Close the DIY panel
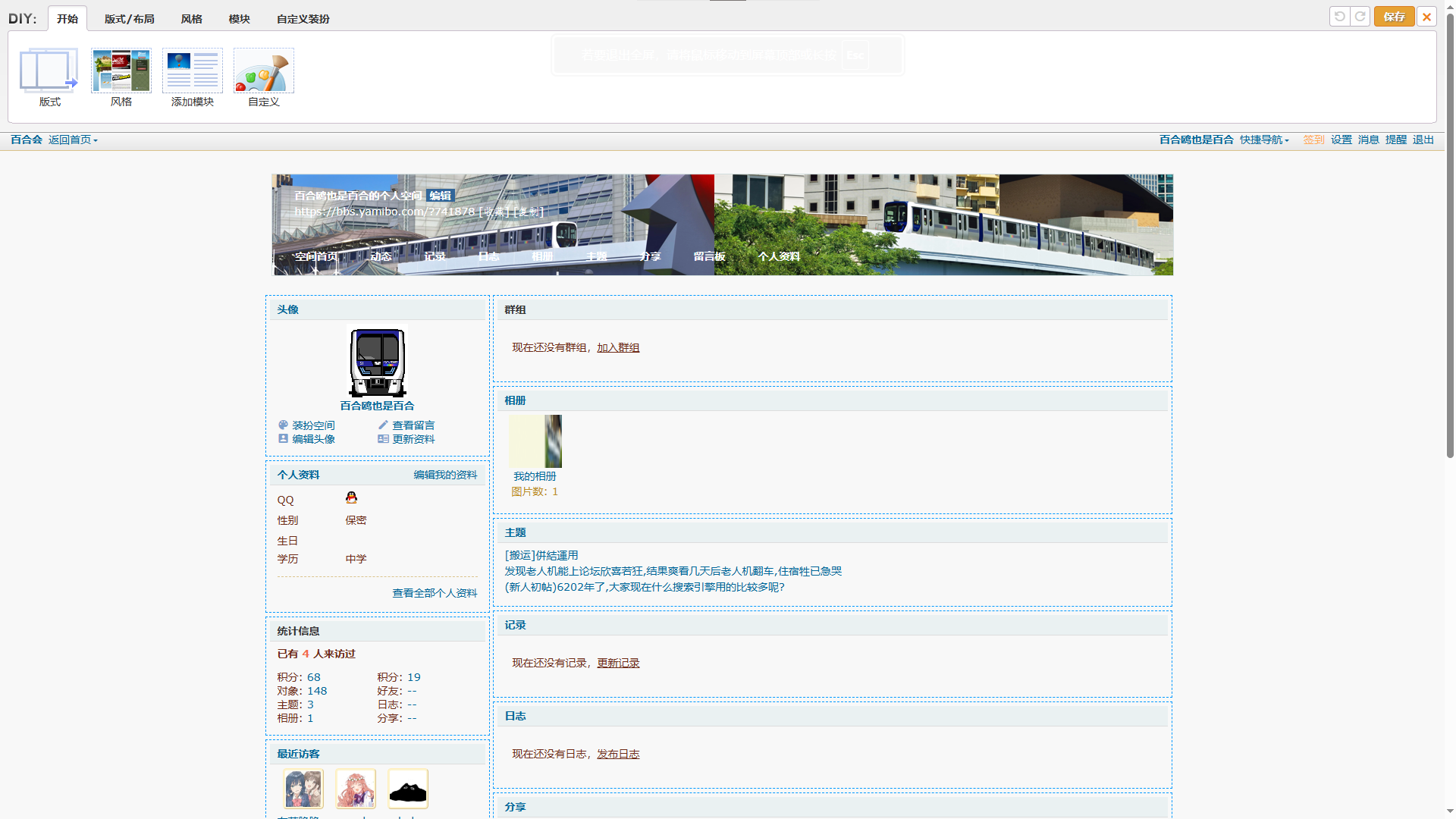The image size is (1456, 819). (1426, 17)
